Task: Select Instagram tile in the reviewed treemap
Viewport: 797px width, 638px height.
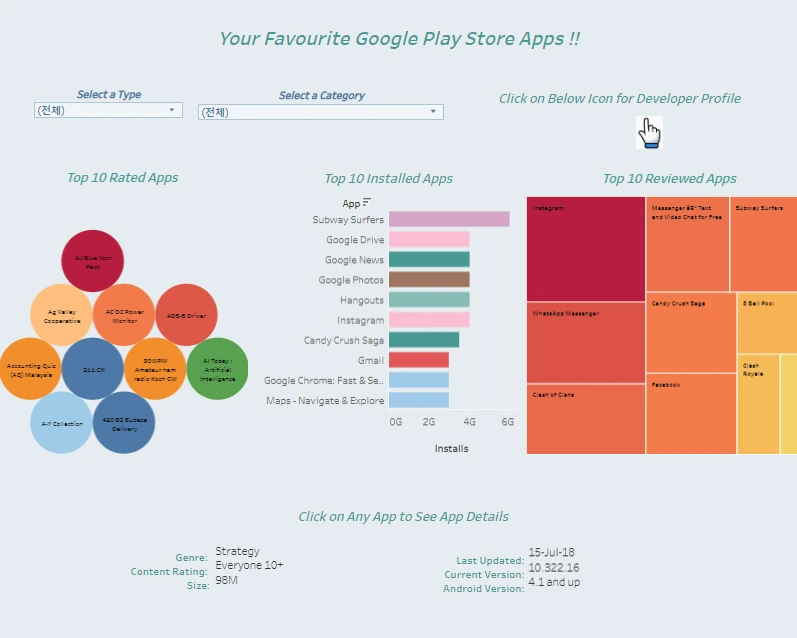Action: click(586, 249)
